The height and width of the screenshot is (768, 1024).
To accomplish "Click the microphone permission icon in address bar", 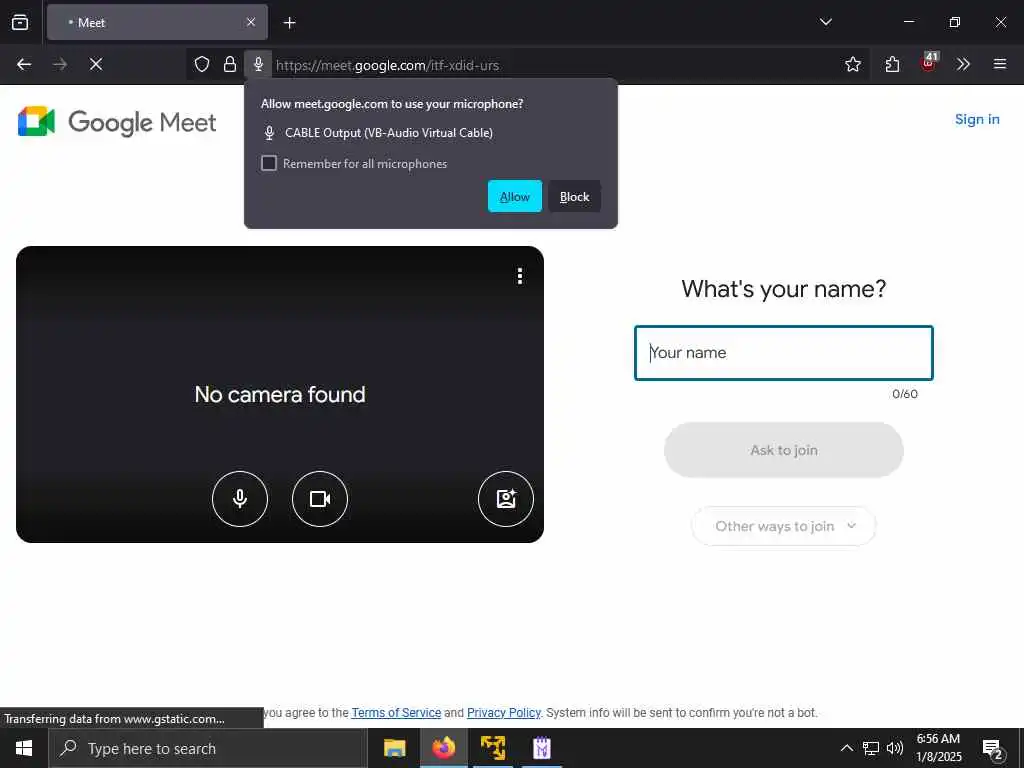I will click(259, 64).
